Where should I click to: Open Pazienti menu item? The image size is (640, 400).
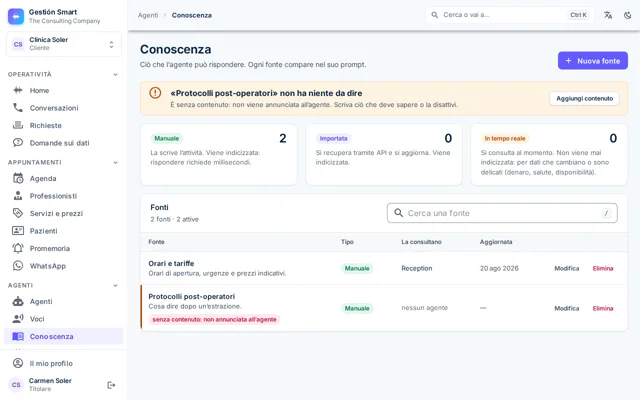63,231
